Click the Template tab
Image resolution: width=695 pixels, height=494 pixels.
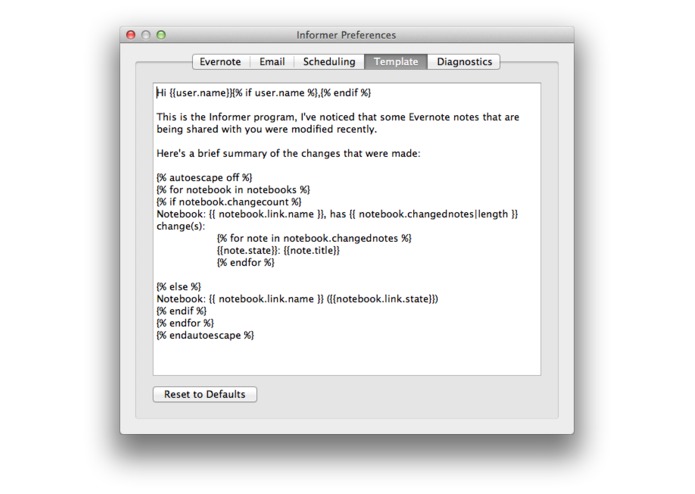click(396, 62)
